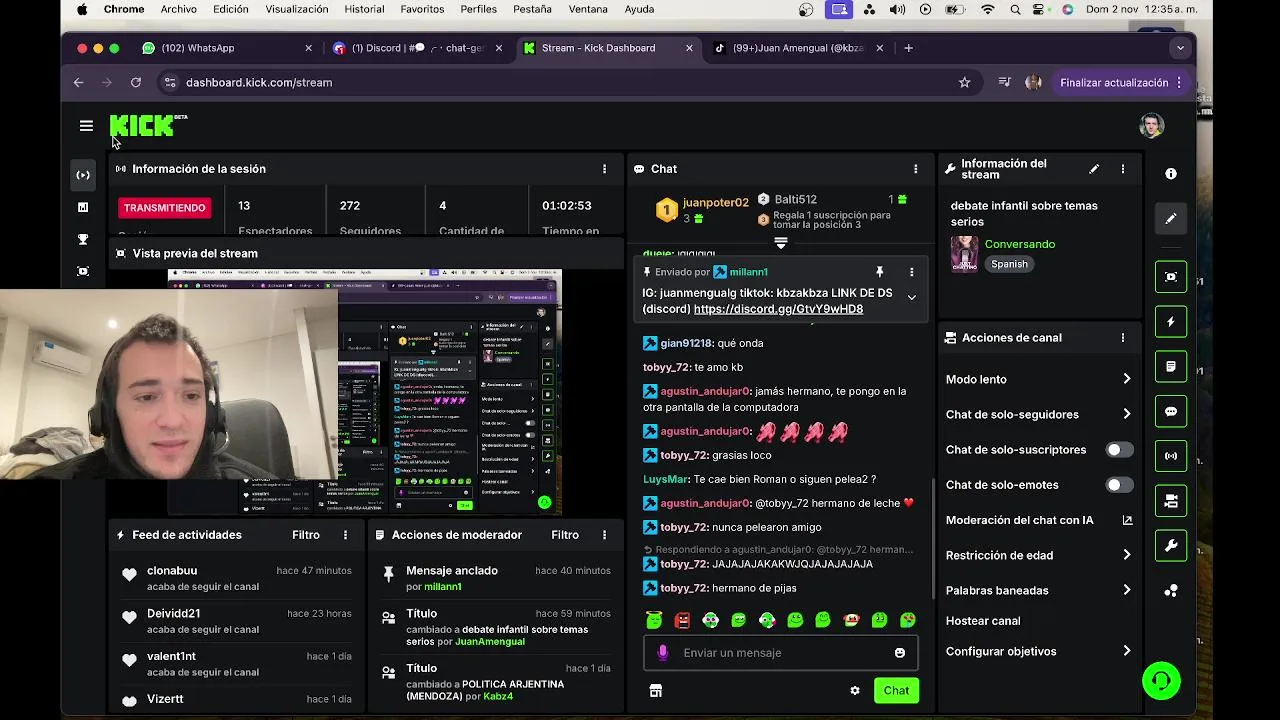1280x720 pixels.
Task: Click the TRANSMITIENDO status badge
Action: (164, 208)
